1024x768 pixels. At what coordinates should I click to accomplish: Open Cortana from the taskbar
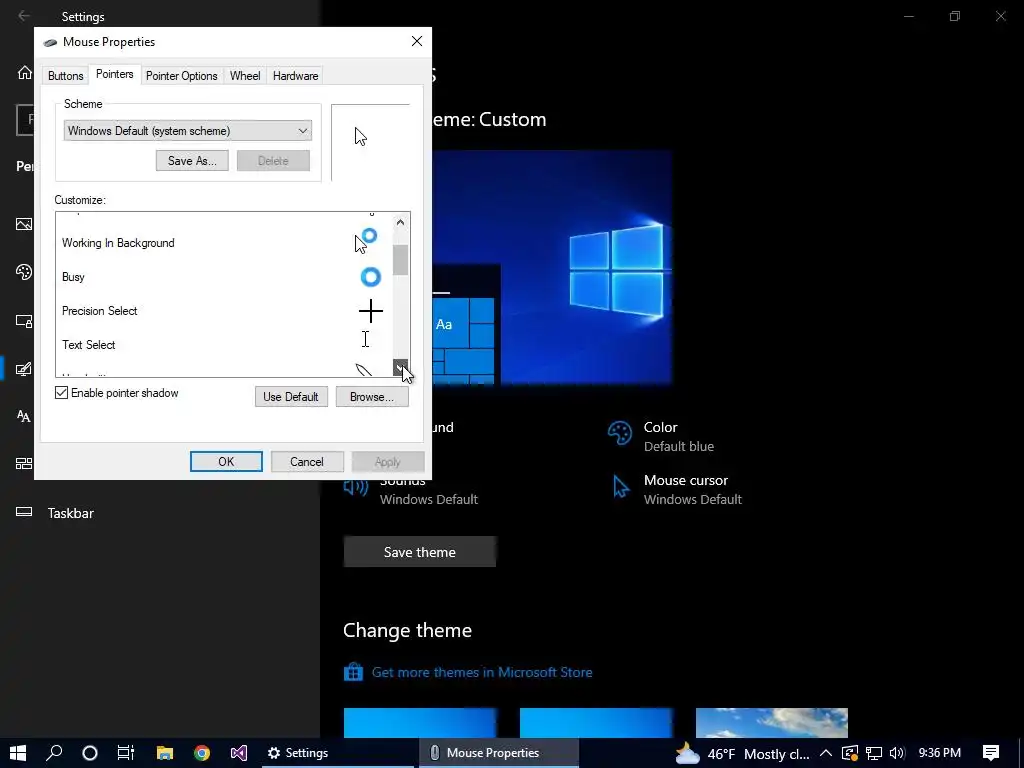[90, 753]
